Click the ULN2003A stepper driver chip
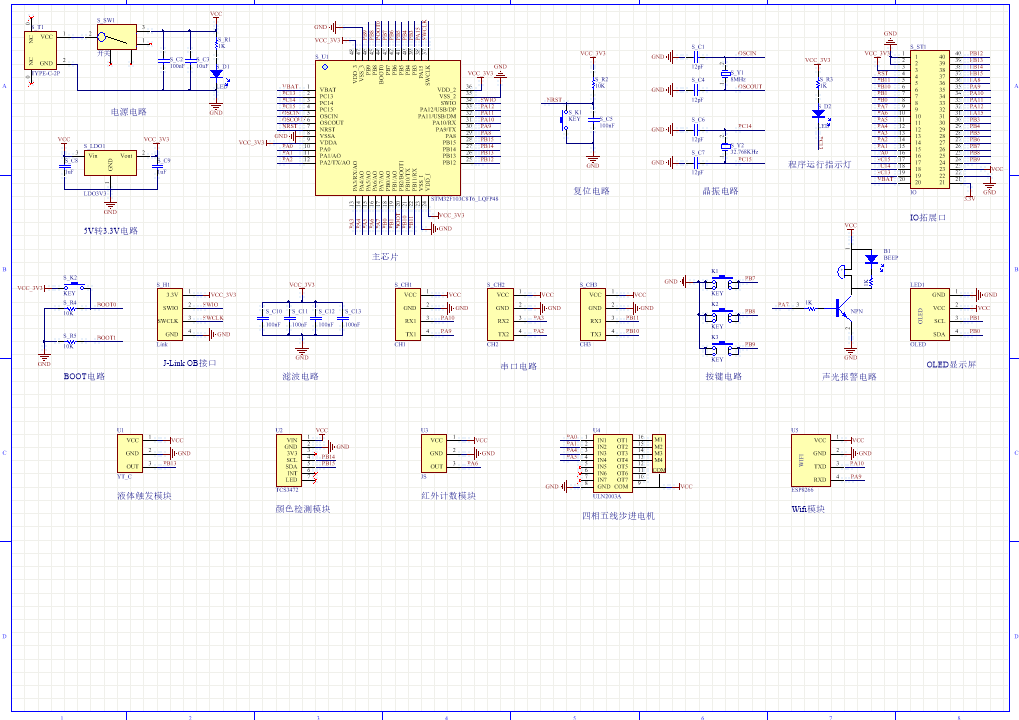1019x720 pixels. click(x=612, y=463)
